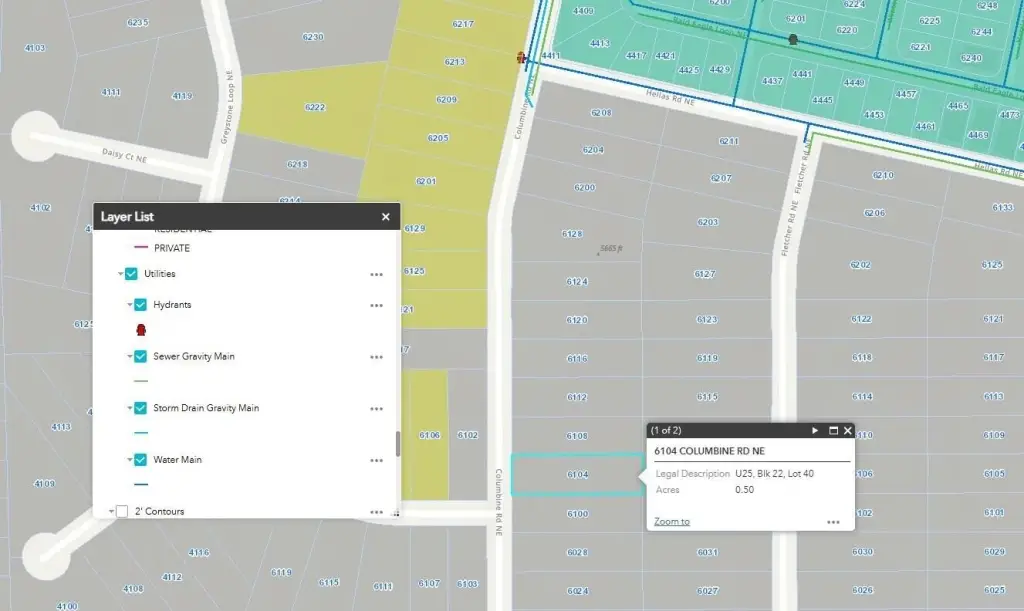Expand the 2' Contours layer
Screen dimensions: 1024x611
click(x=110, y=511)
